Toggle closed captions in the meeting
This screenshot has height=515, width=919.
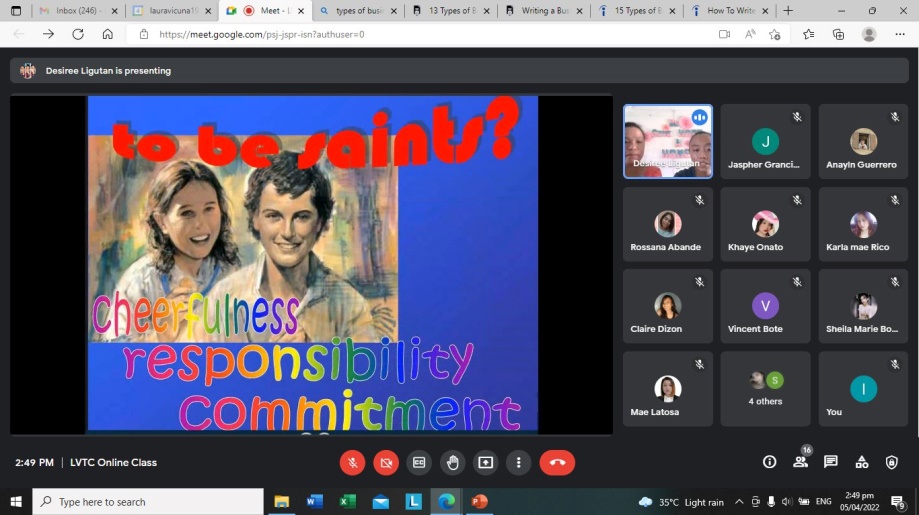pos(419,462)
